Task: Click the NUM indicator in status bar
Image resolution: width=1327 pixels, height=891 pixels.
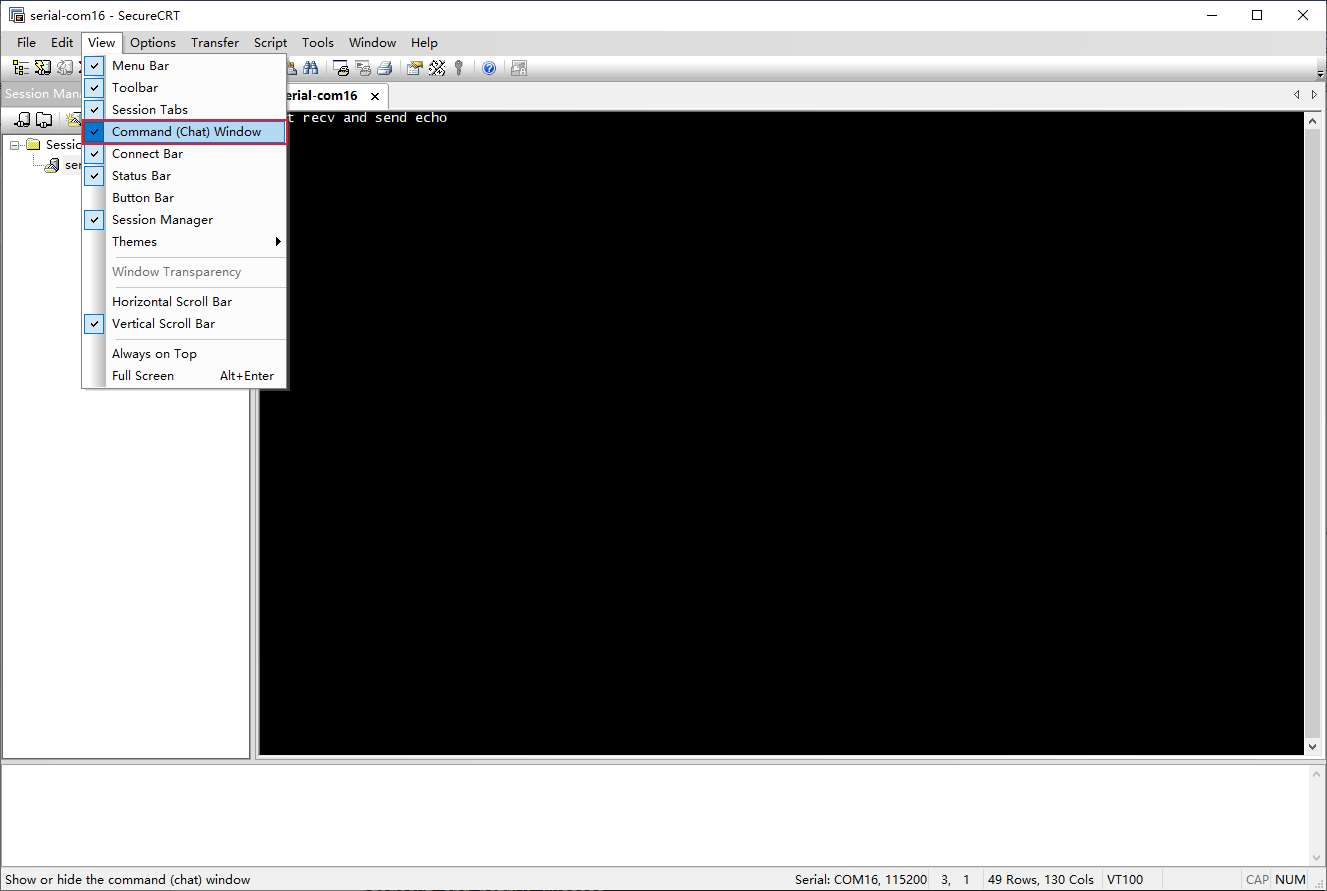Action: coord(1291,880)
